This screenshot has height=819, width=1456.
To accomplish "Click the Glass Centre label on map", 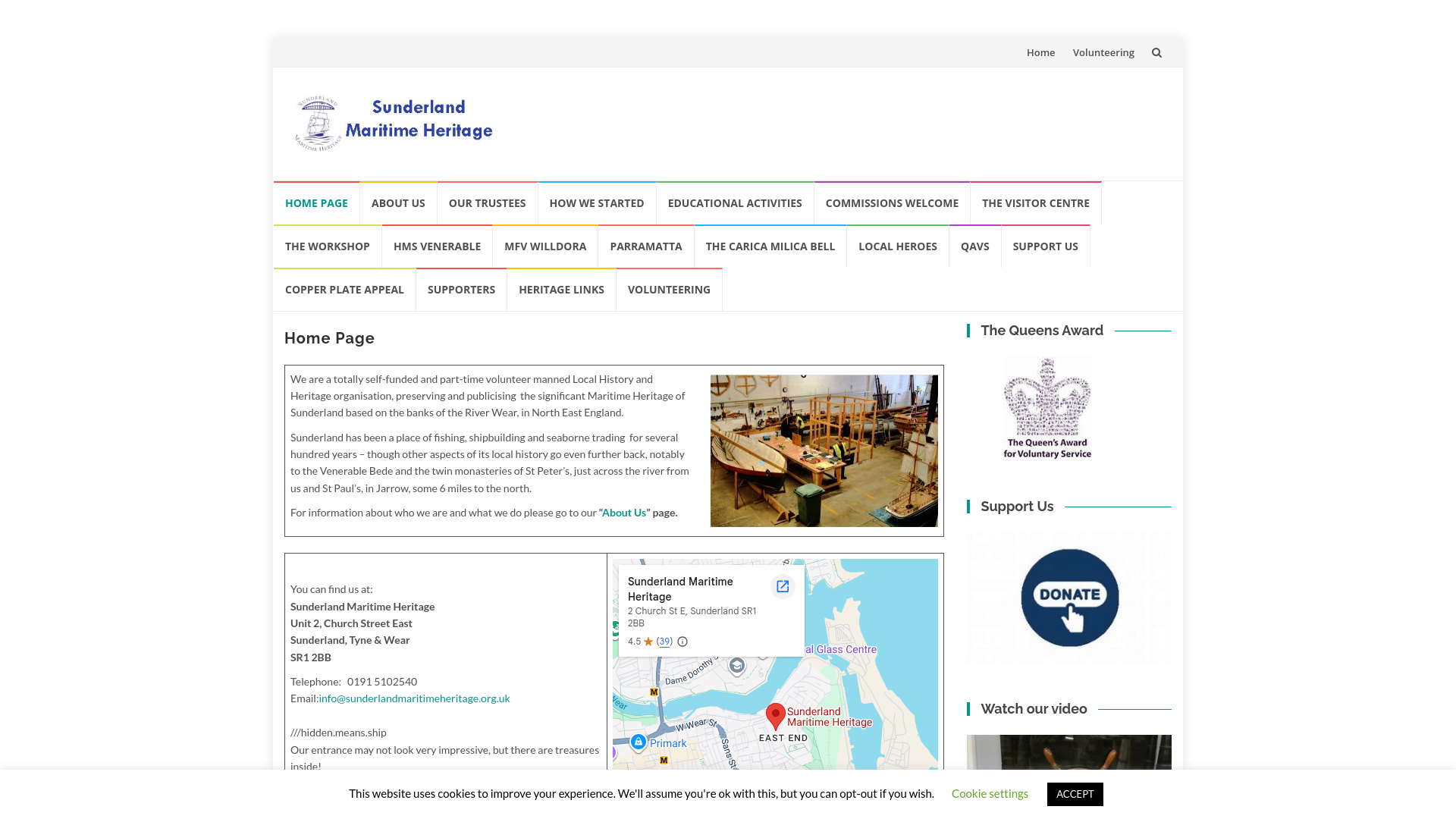I will 841,649.
